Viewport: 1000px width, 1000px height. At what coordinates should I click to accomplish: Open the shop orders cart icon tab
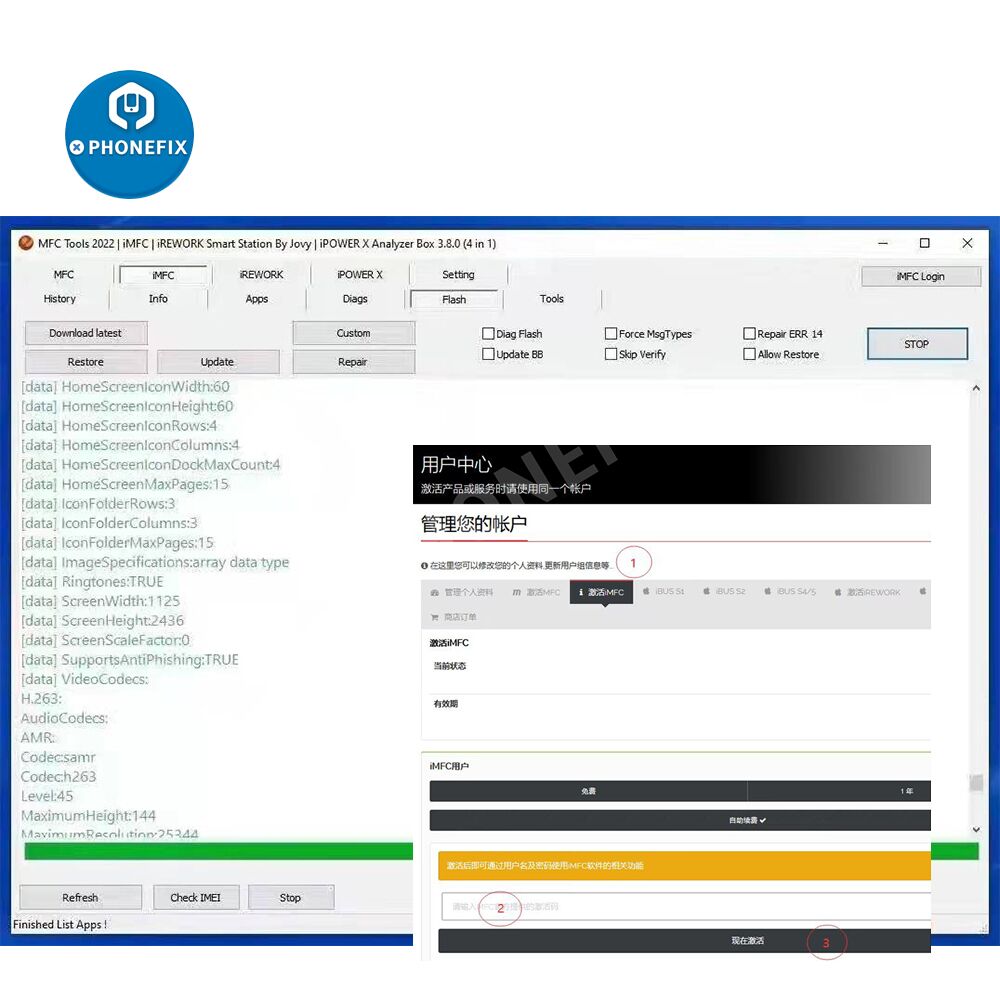coord(453,617)
